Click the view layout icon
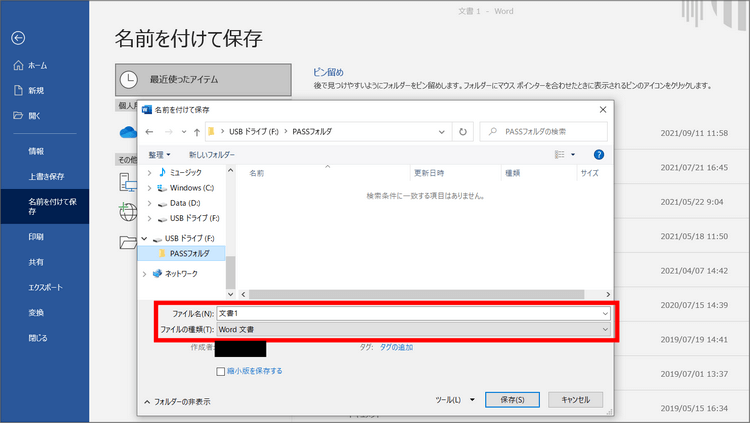Image resolution: width=750 pixels, height=423 pixels. pos(560,155)
